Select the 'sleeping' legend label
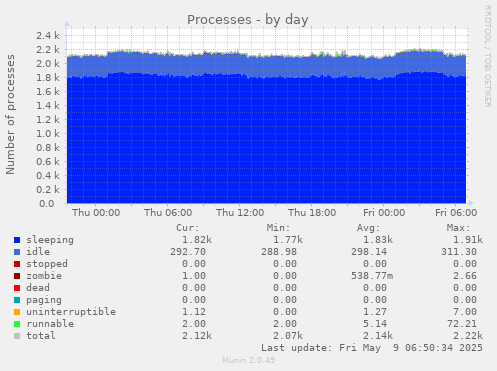The width and height of the screenshot is (497, 371). (50, 240)
